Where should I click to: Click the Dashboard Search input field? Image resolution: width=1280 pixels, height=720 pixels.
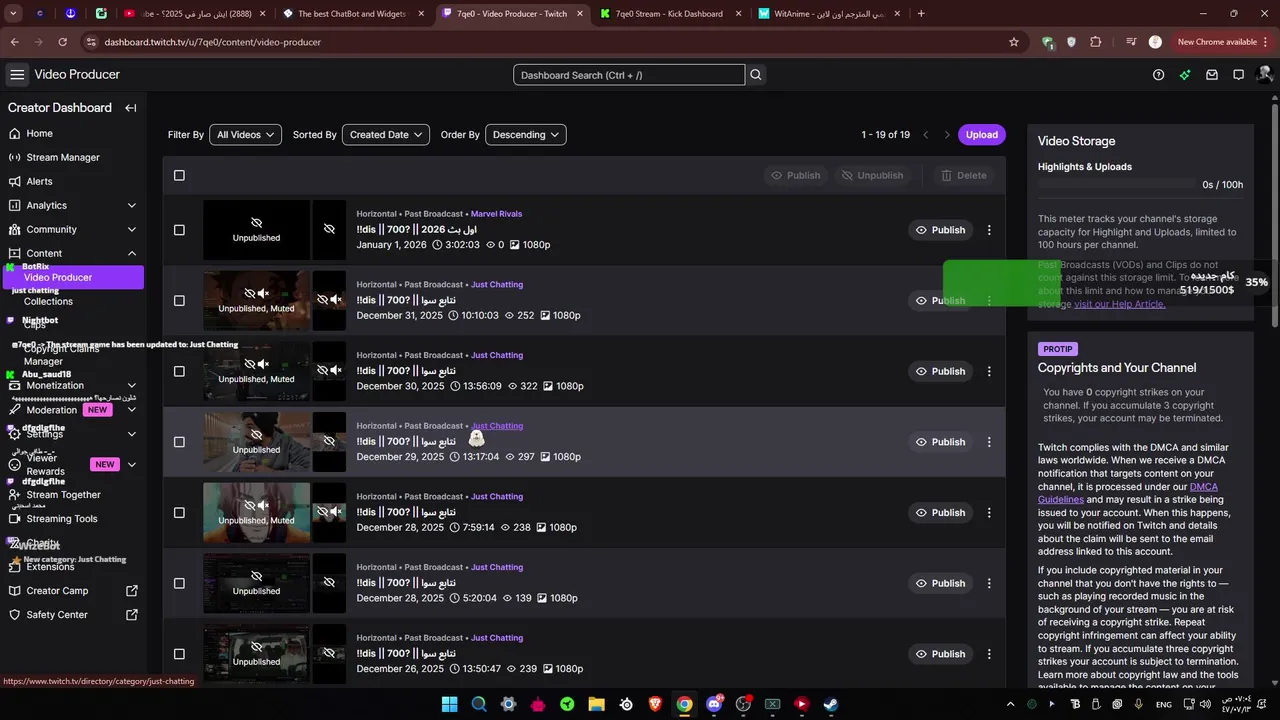(x=629, y=75)
